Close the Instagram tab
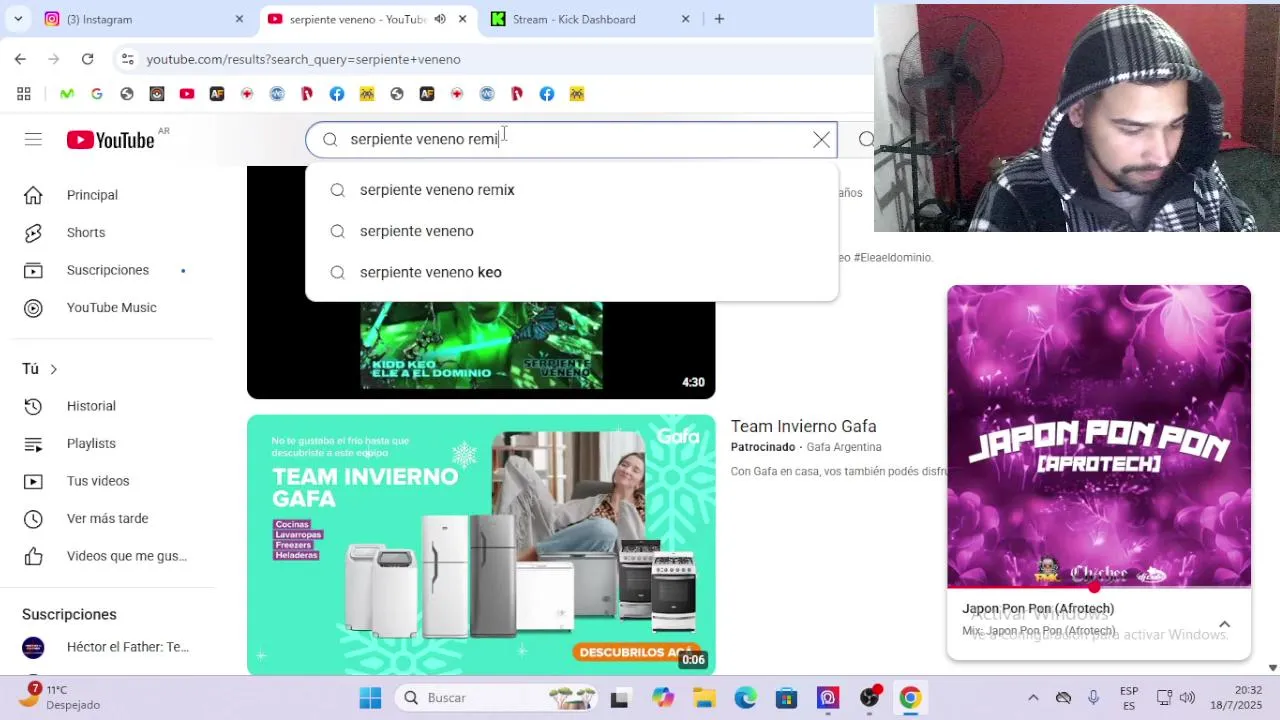This screenshot has width=1280, height=720. point(239,19)
